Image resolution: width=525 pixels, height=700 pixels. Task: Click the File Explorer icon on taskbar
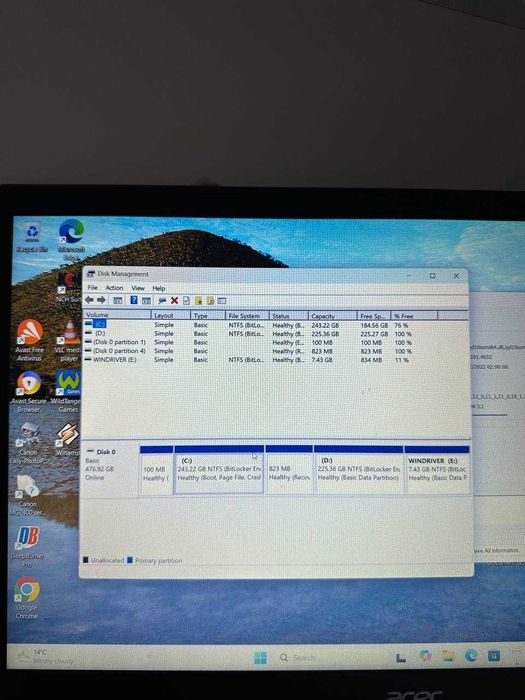(x=448, y=656)
